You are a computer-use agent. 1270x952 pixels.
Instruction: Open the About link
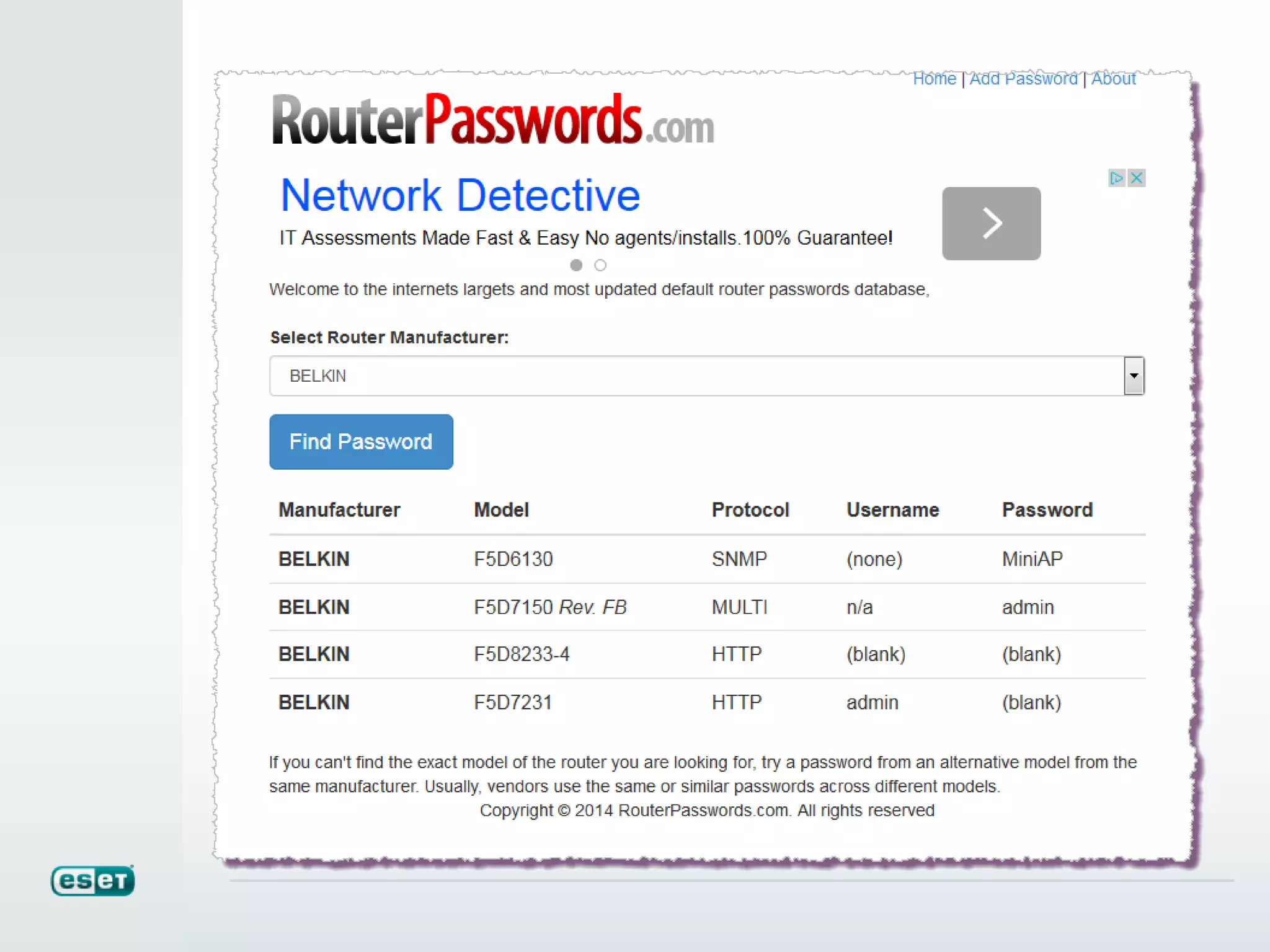(x=1113, y=79)
